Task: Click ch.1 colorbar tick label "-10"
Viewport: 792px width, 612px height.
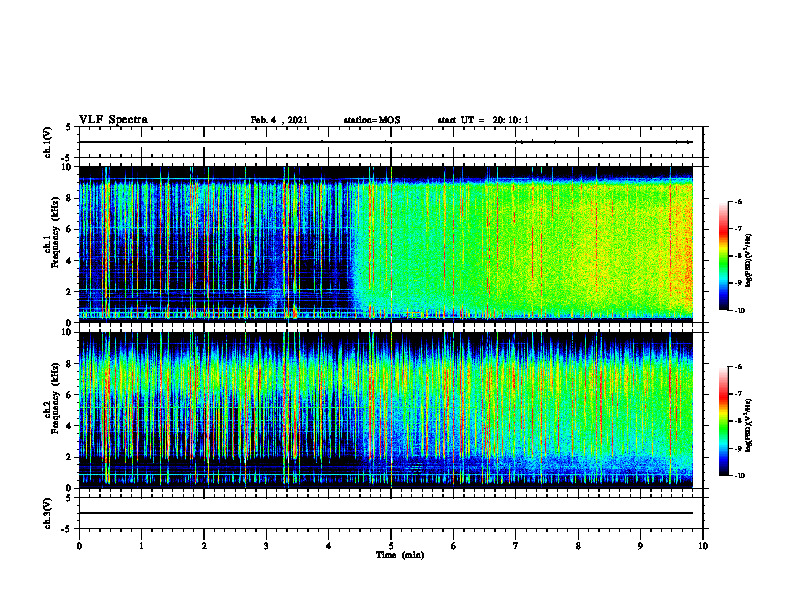Action: point(739,310)
